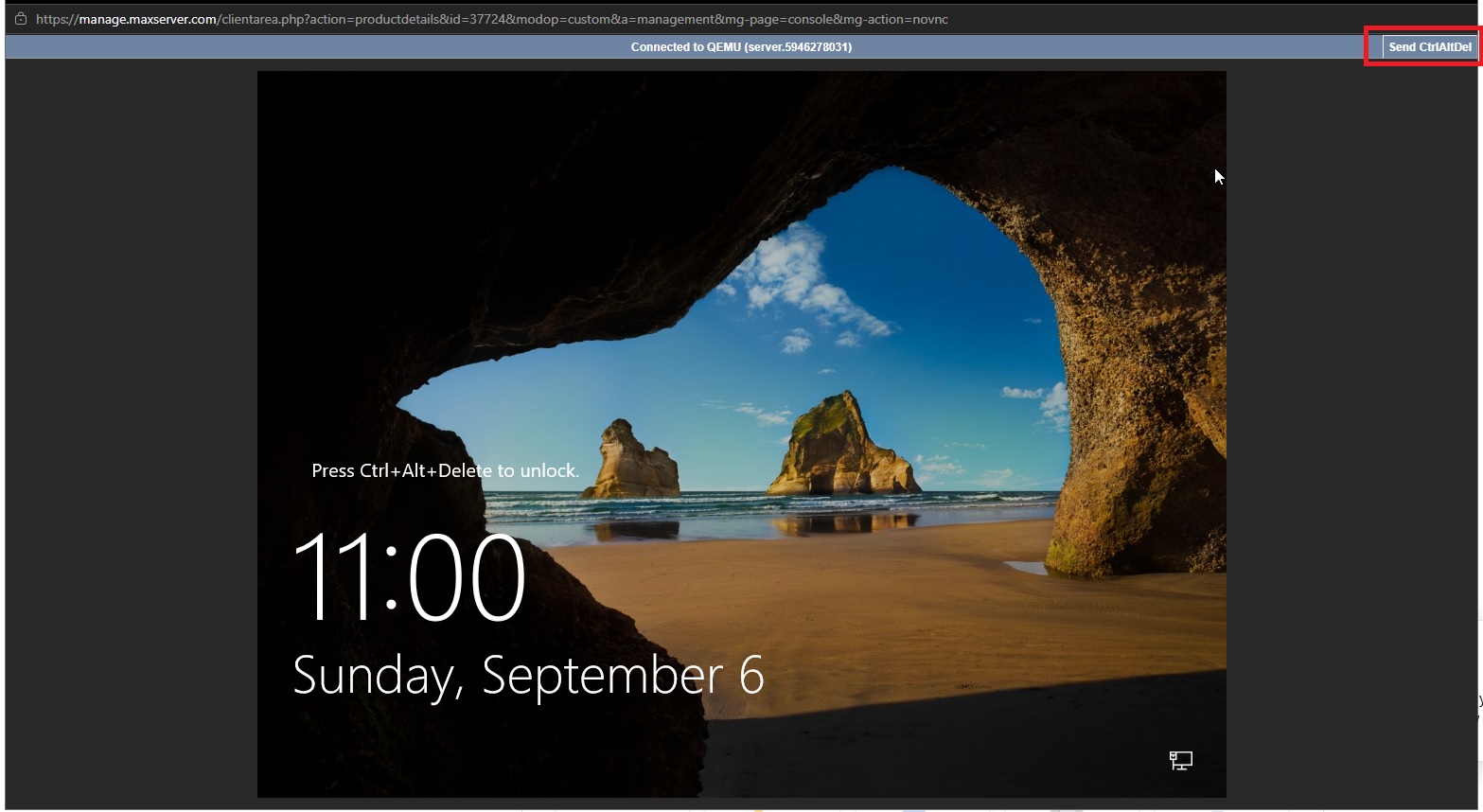Focus the manage.maxserver.com address field
1483x812 pixels.
pos(491,19)
